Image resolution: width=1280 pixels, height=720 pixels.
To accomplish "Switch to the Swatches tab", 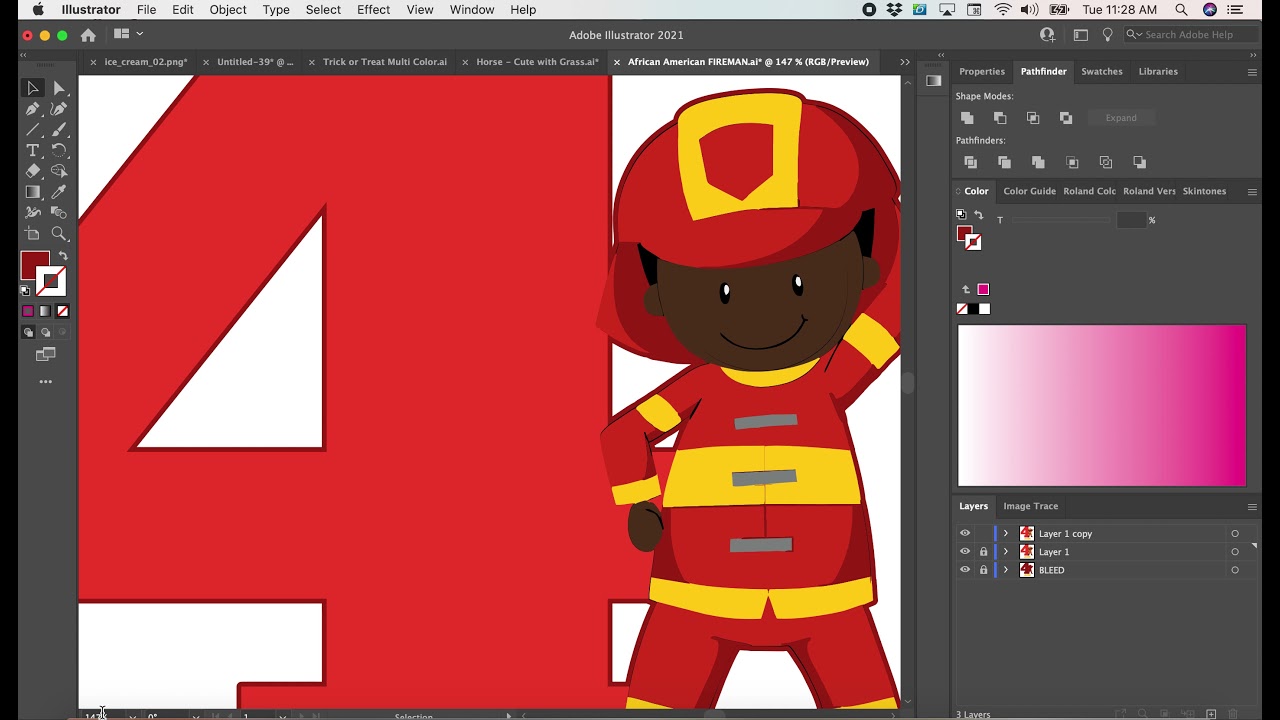I will click(x=1102, y=72).
